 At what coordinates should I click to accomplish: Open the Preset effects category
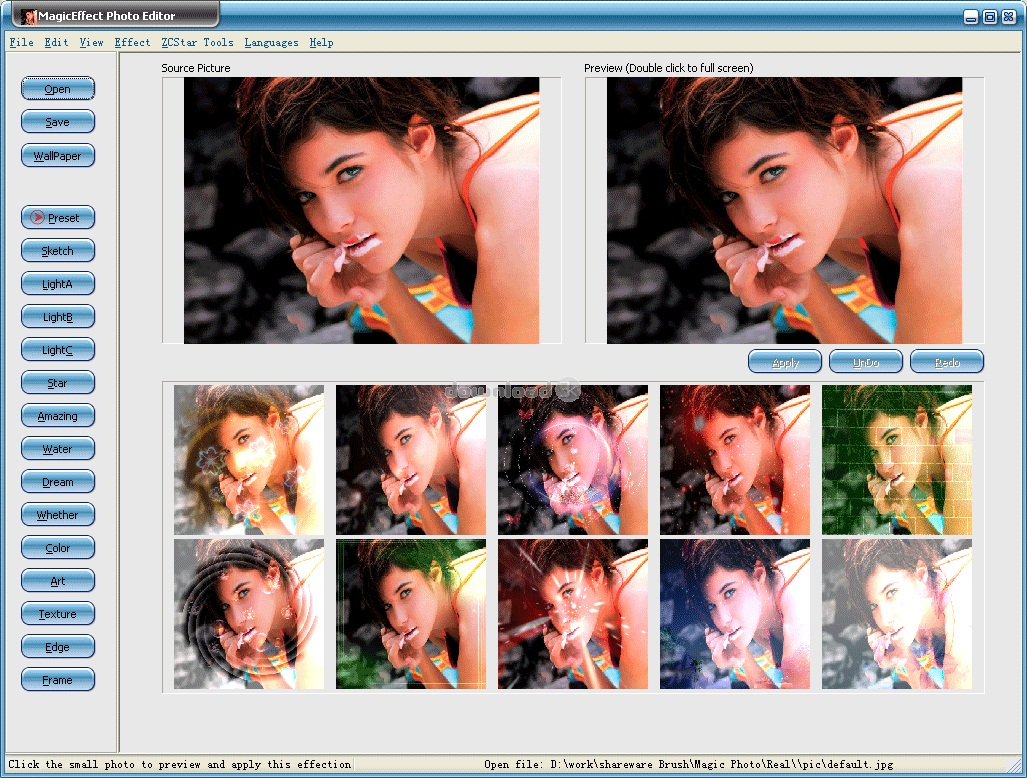pyautogui.click(x=58, y=218)
